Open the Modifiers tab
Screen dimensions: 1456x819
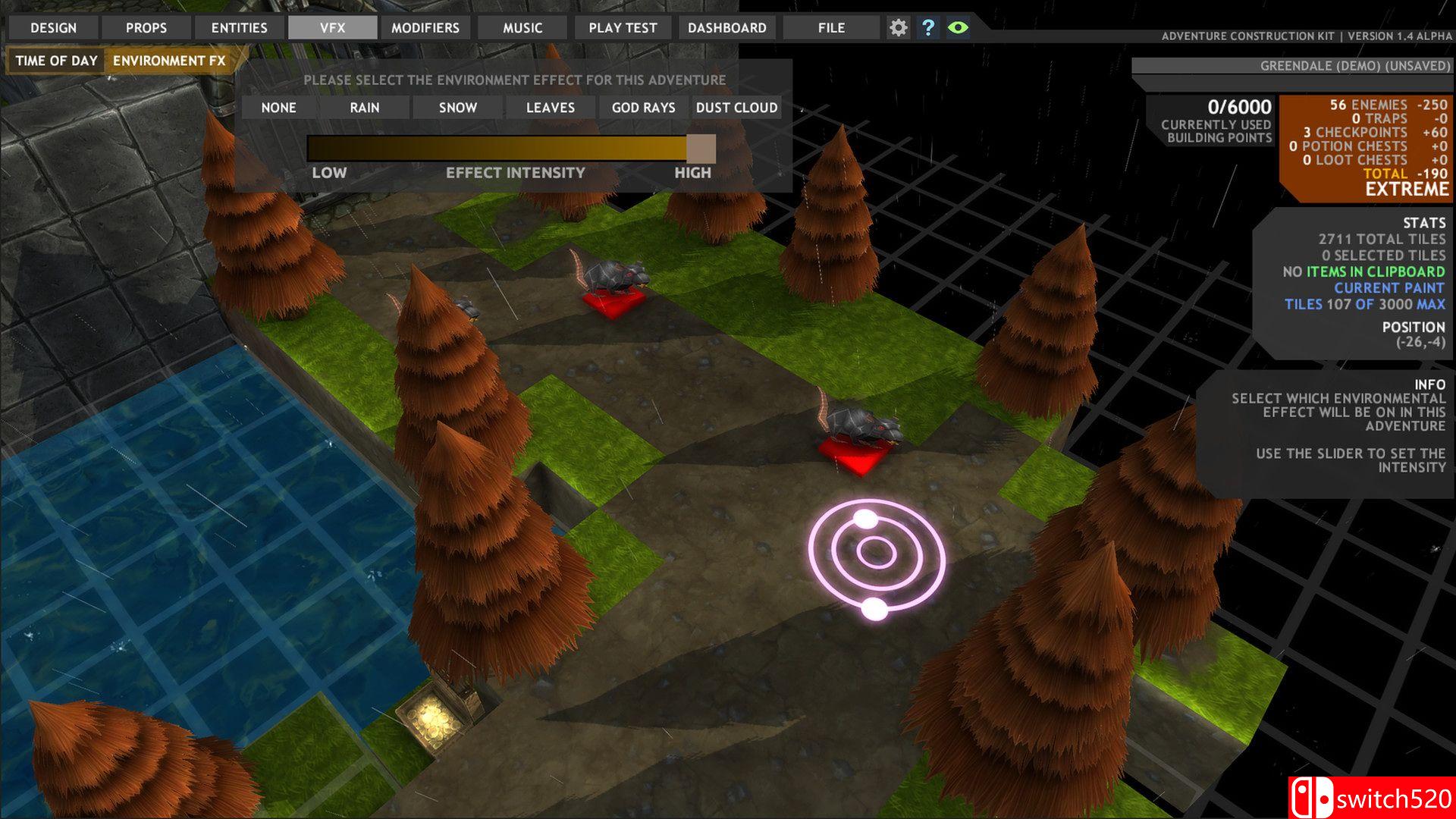tap(425, 28)
